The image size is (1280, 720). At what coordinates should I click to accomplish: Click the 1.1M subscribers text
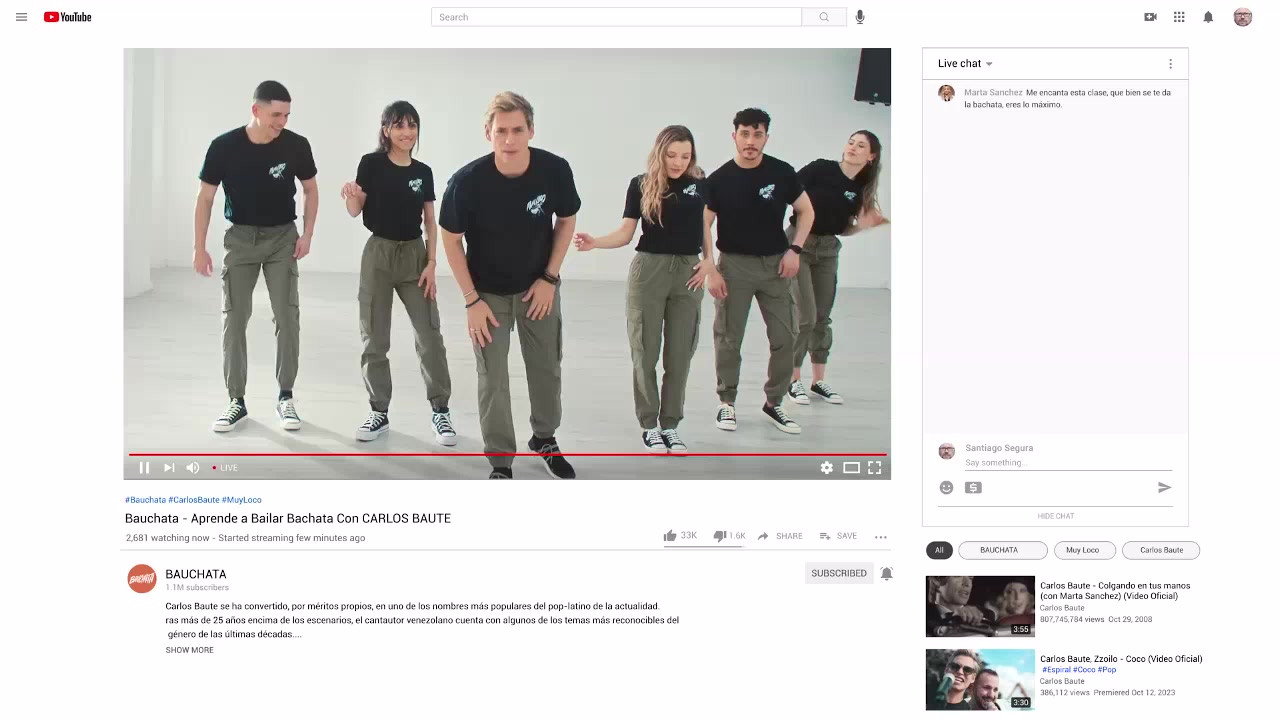(197, 588)
